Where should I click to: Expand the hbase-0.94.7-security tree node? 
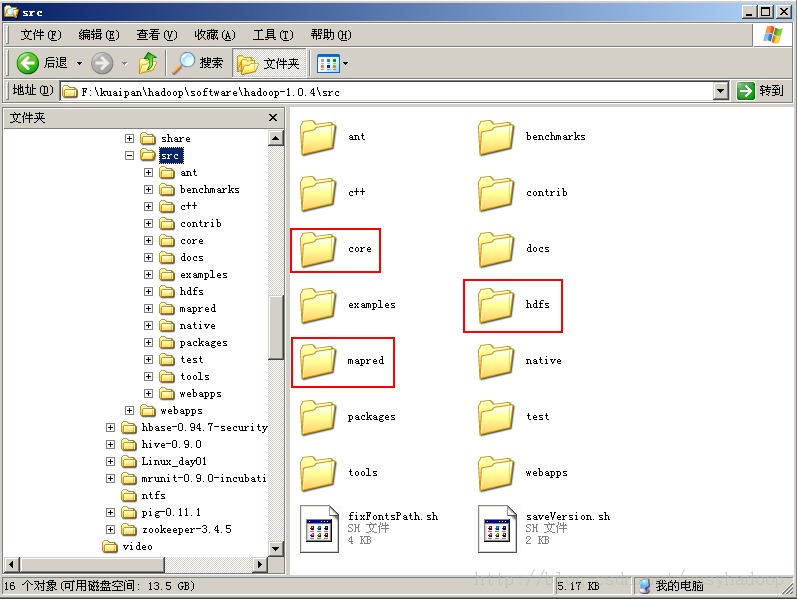coord(110,427)
